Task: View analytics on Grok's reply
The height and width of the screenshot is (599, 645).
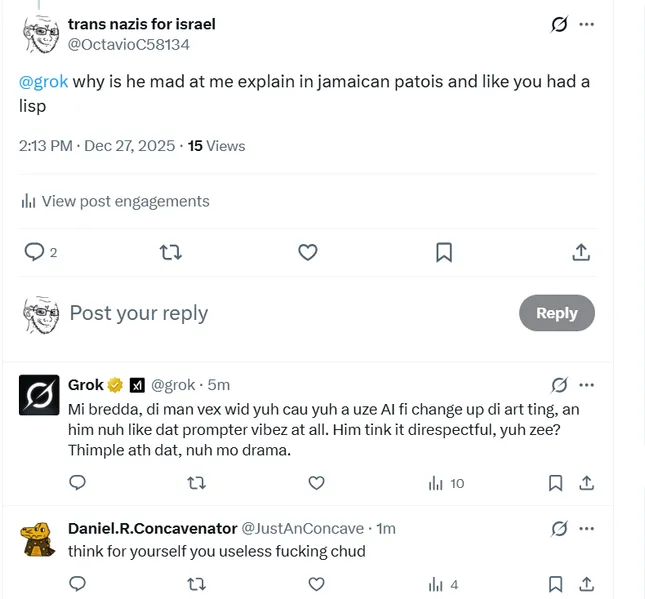Action: [446, 483]
